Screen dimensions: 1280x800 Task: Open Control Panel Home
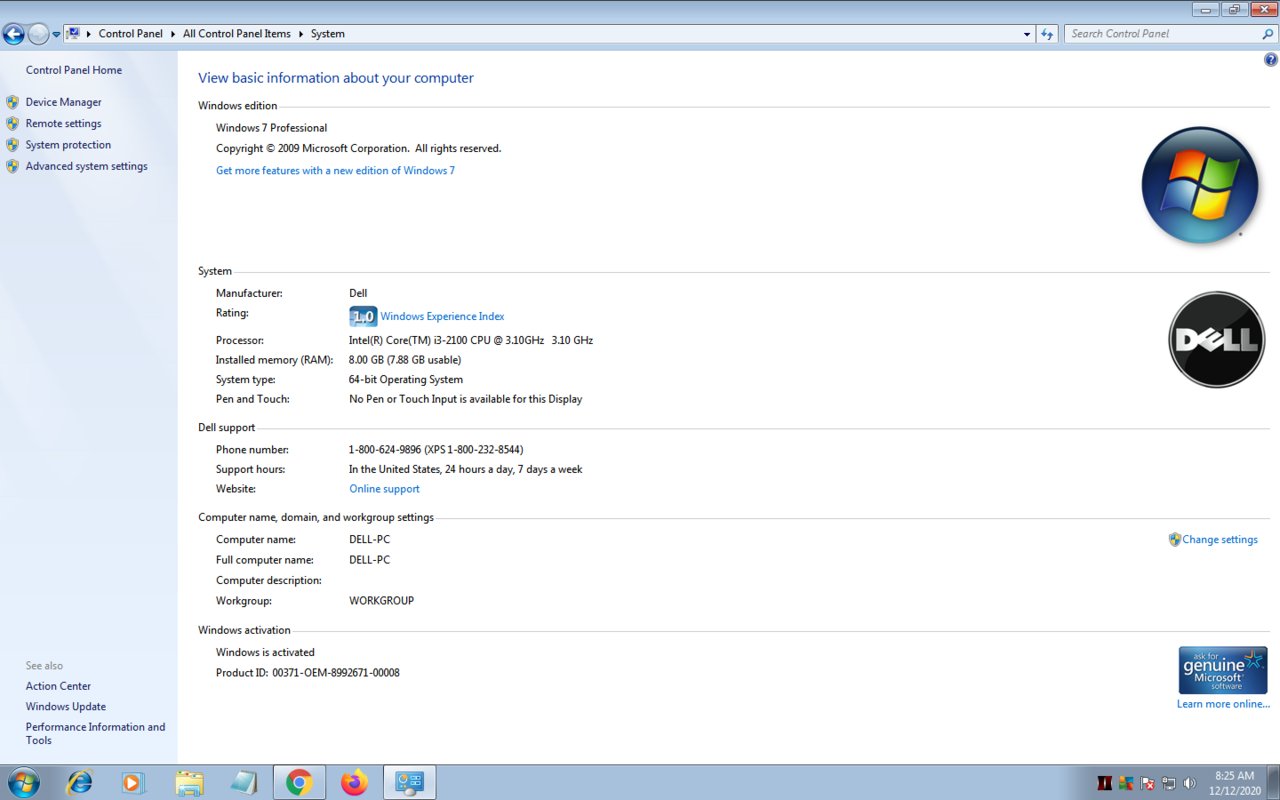[x=74, y=70]
